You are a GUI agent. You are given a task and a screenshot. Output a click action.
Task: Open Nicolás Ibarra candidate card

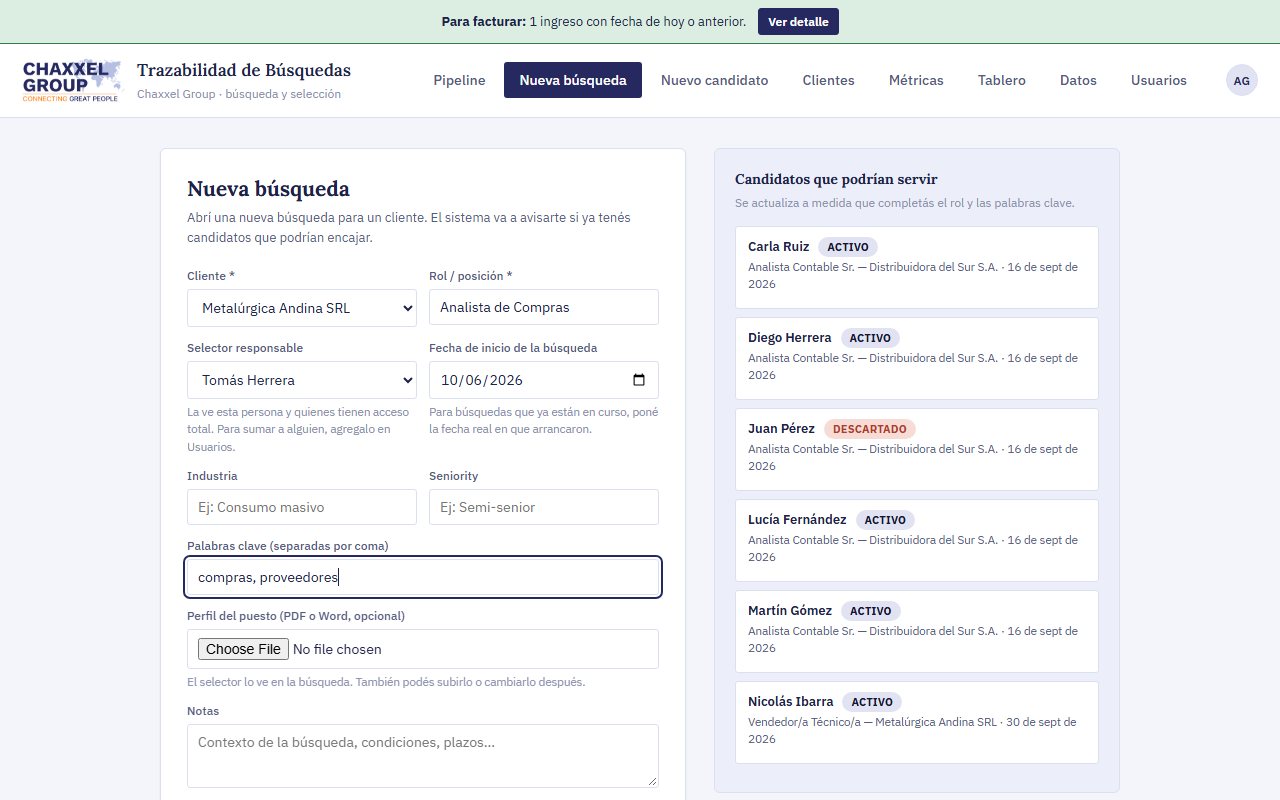click(x=917, y=722)
